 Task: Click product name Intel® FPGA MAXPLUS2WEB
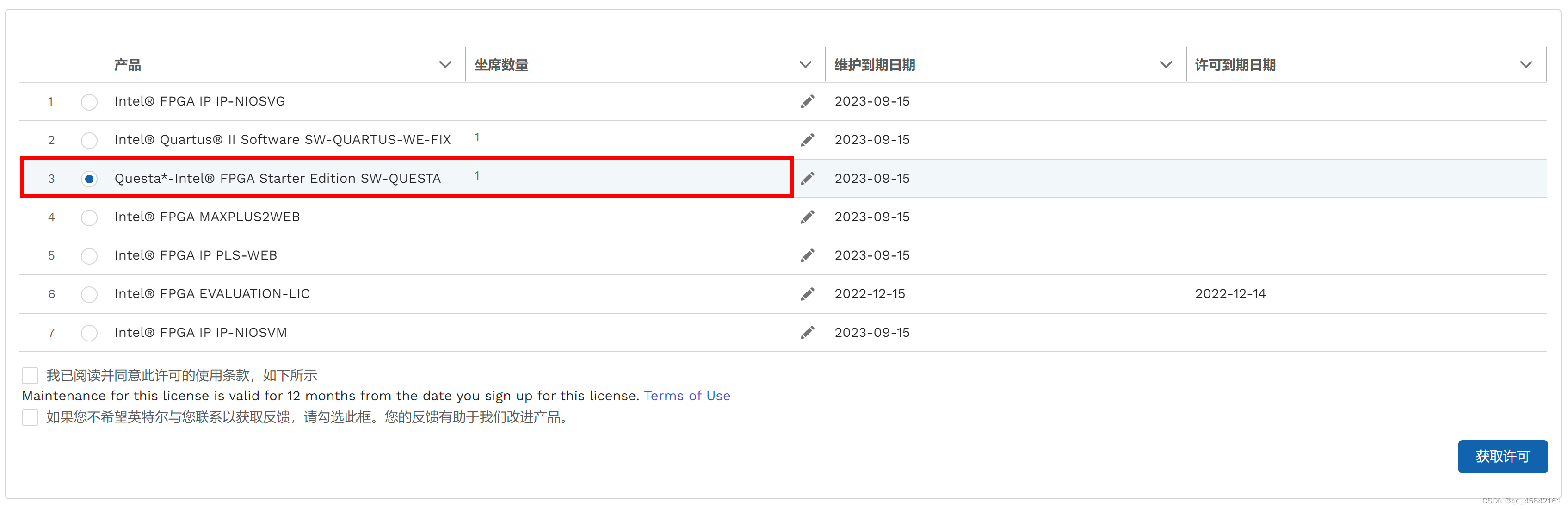point(207,217)
